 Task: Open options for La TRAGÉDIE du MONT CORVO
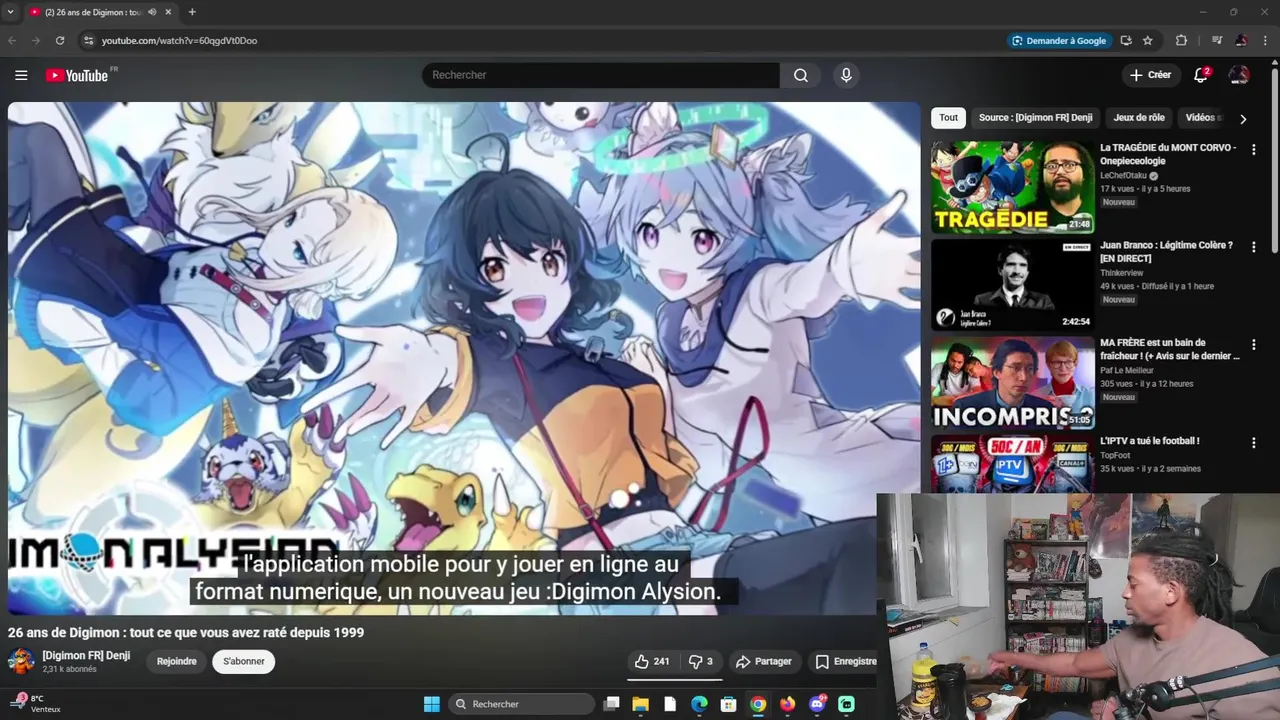(x=1253, y=149)
